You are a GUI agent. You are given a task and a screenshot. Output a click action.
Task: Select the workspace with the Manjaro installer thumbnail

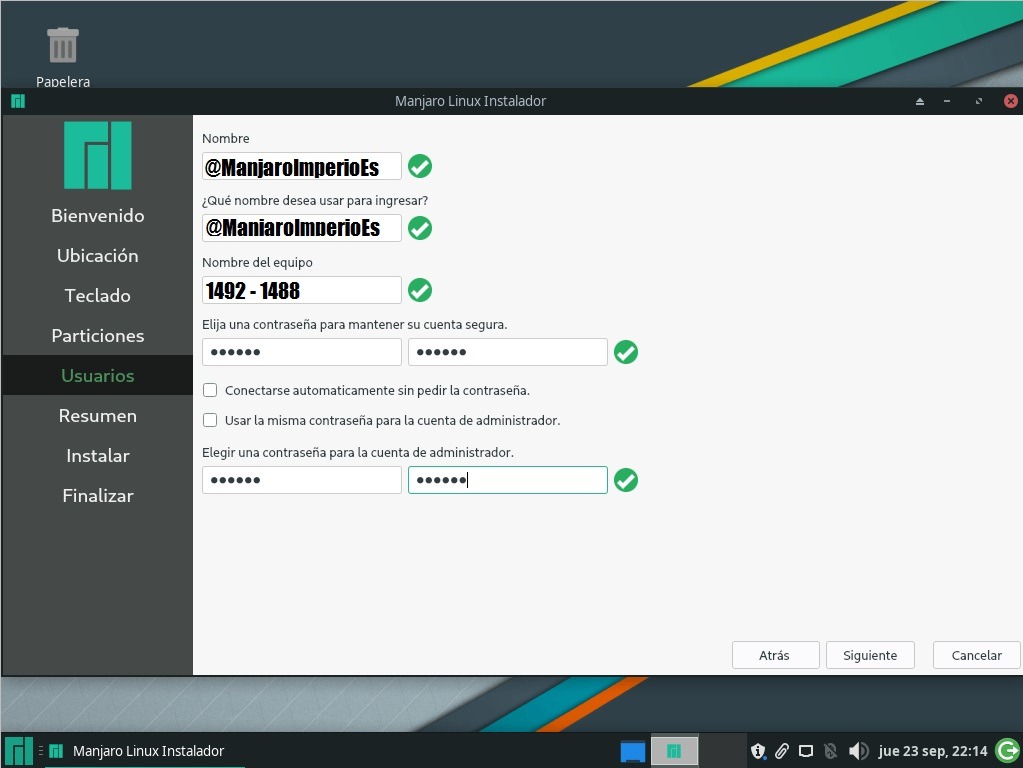[x=675, y=750]
